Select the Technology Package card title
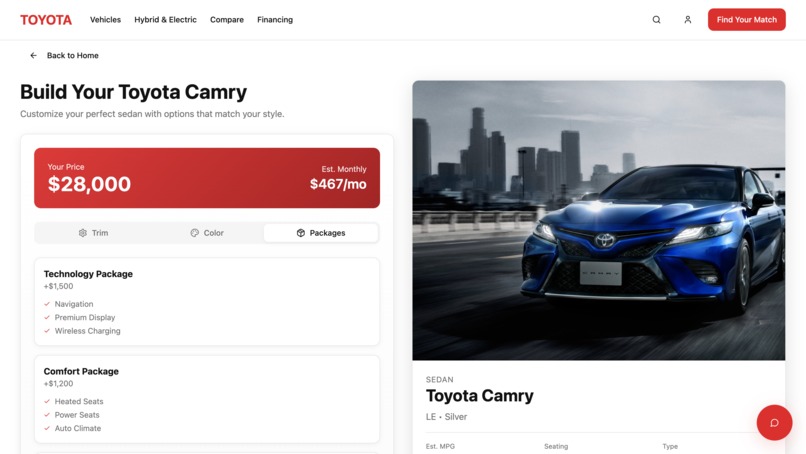806x454 pixels. coord(88,274)
